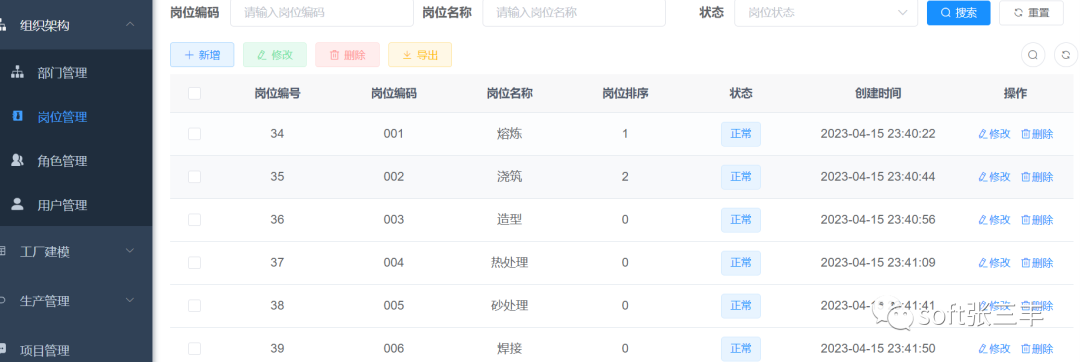The height and width of the screenshot is (362, 1080).
Task: Click the blue 搜索 button
Action: [x=959, y=12]
